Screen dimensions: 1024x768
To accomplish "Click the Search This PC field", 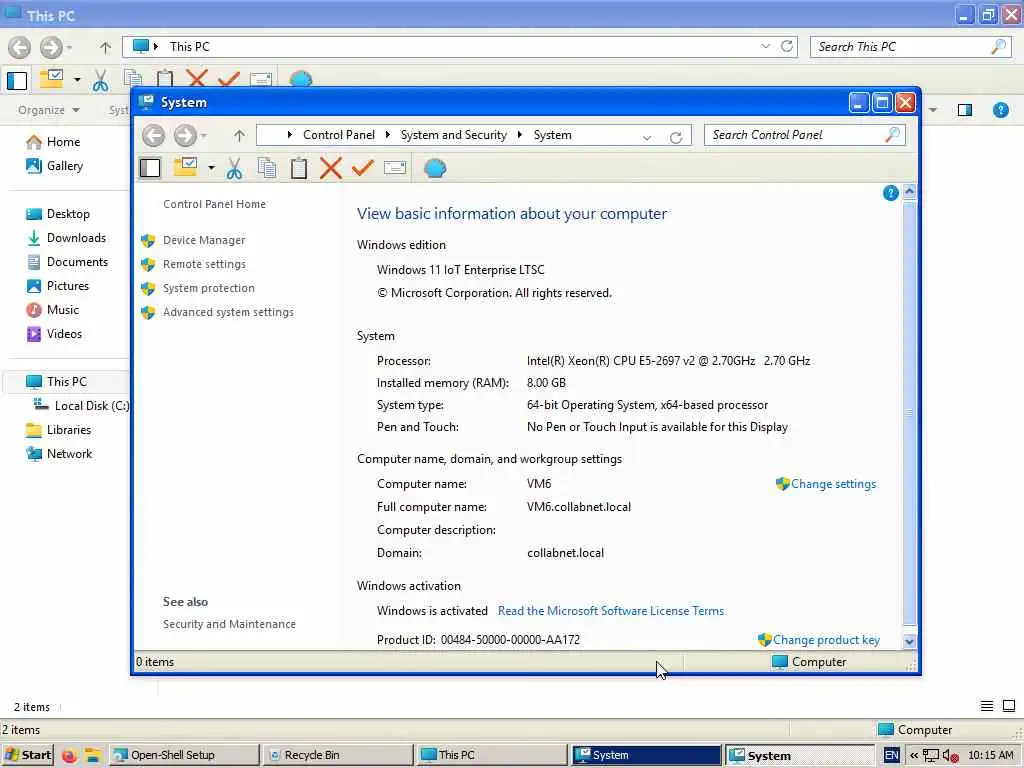I will [911, 46].
